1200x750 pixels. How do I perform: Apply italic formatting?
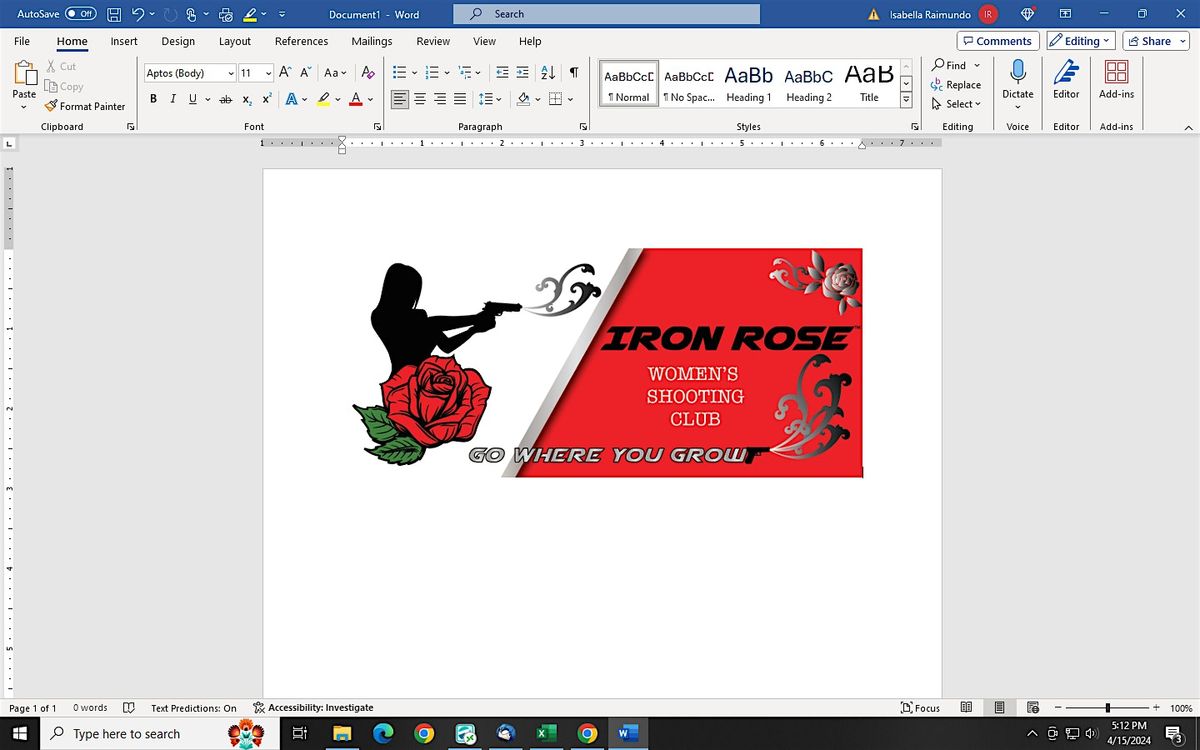point(171,99)
